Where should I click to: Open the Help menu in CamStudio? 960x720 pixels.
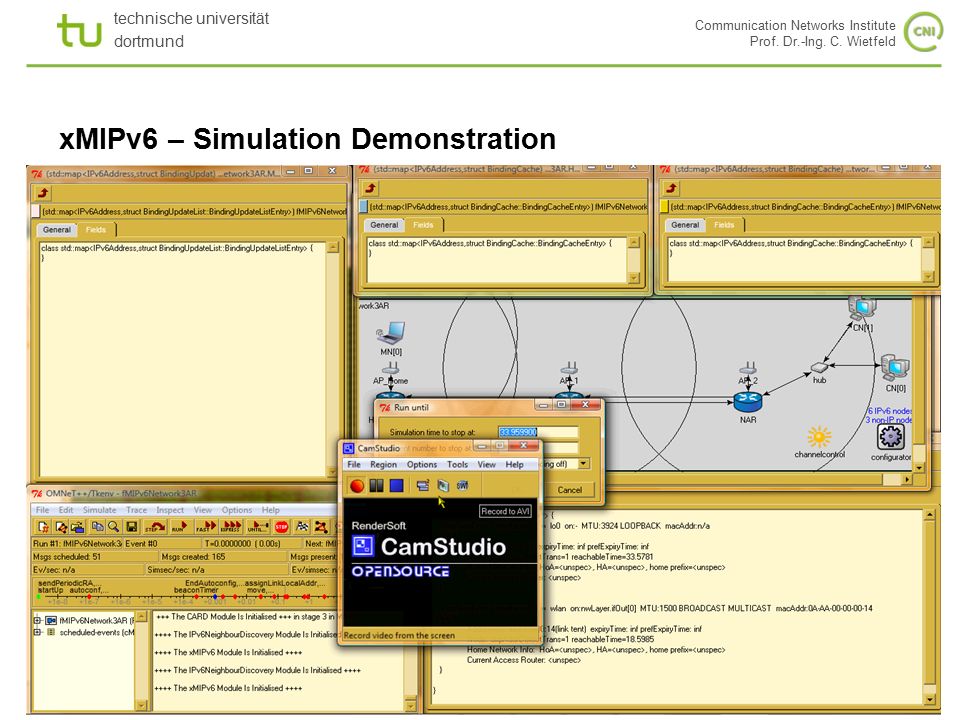tap(514, 465)
